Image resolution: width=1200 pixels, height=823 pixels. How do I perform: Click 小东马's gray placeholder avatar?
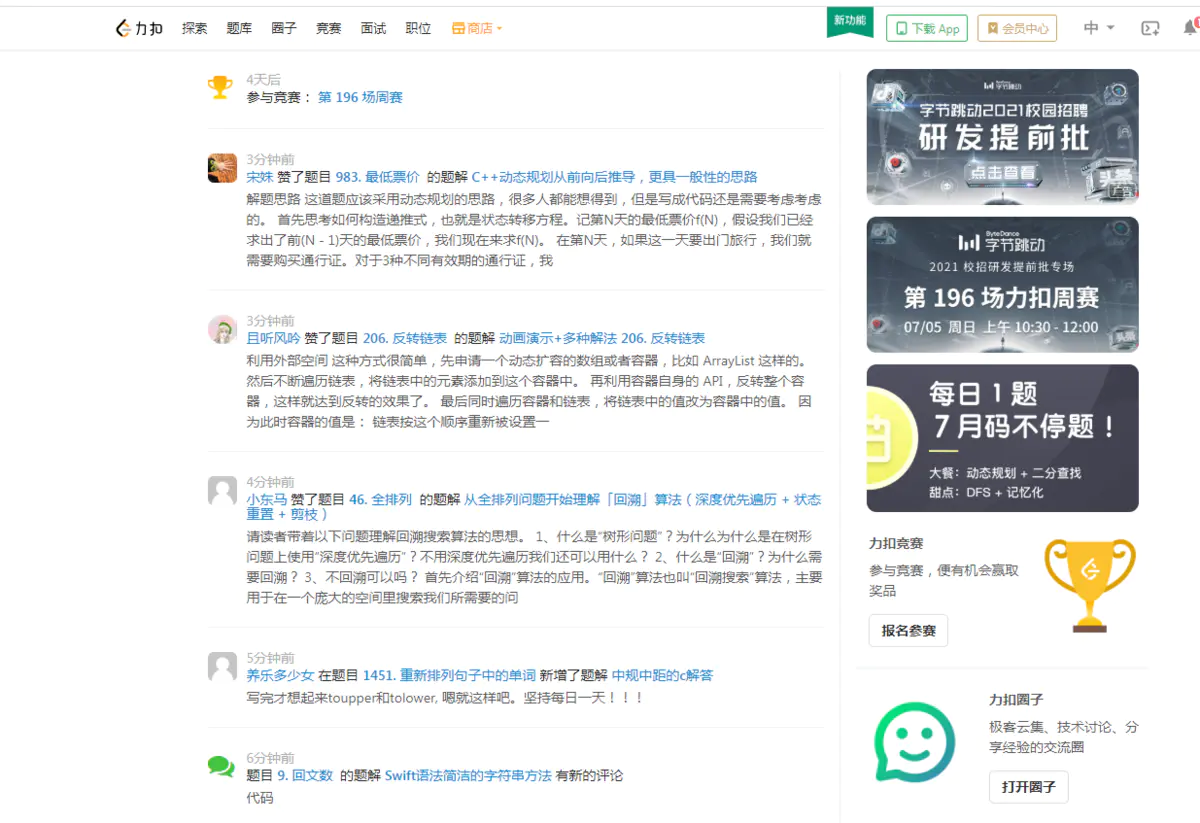tap(222, 490)
